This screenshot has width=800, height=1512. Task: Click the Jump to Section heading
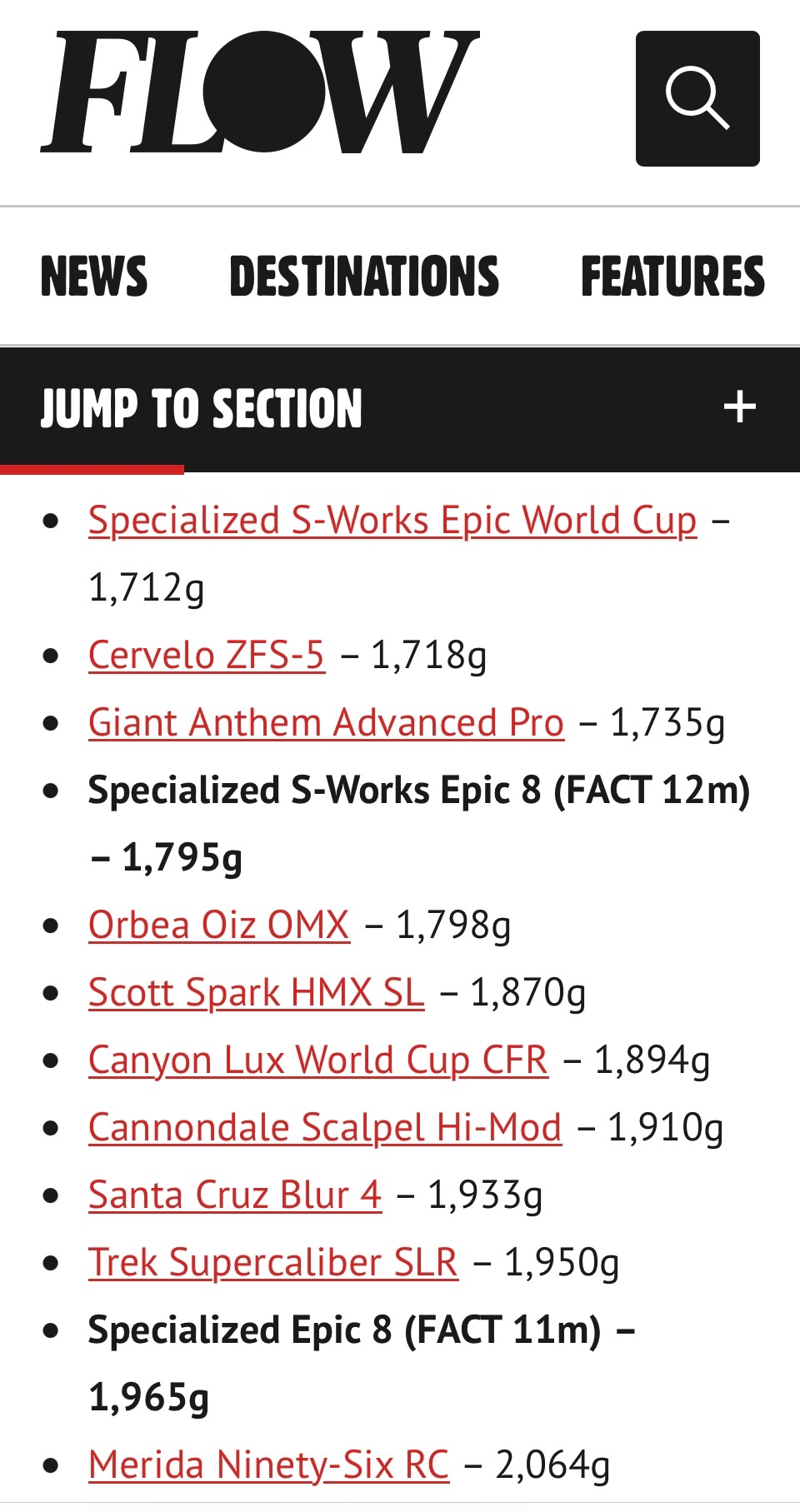click(202, 409)
